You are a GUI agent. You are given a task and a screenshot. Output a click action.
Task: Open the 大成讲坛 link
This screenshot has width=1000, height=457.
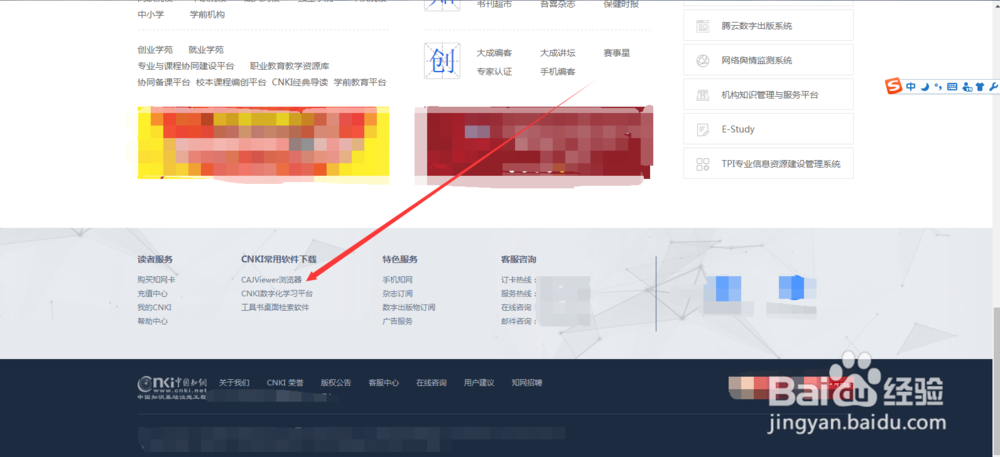[x=558, y=53]
